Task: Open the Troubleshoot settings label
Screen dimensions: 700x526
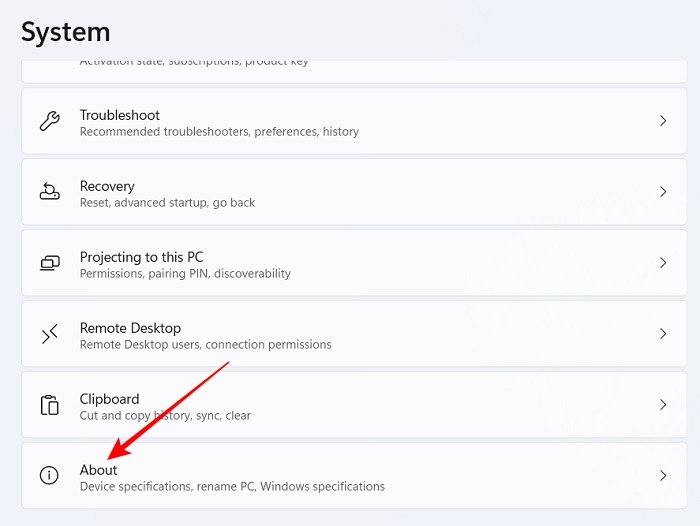Action: tap(120, 115)
